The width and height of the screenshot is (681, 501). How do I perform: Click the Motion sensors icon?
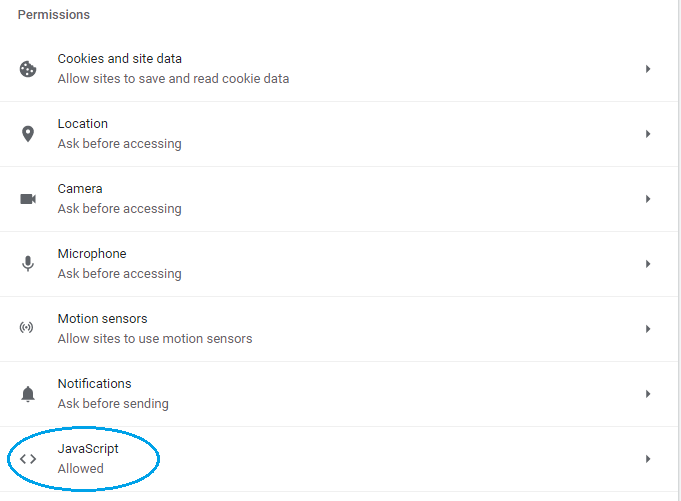pos(28,329)
